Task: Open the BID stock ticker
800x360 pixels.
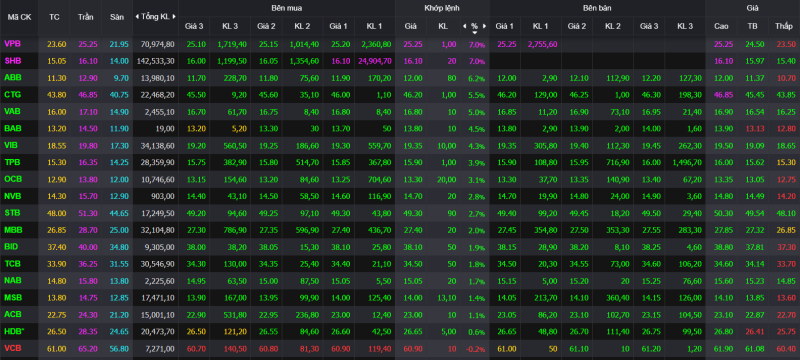Action: (x=11, y=247)
